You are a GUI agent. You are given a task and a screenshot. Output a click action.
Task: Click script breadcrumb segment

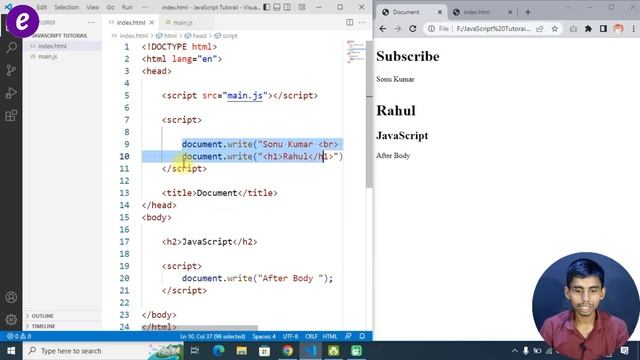pos(226,36)
